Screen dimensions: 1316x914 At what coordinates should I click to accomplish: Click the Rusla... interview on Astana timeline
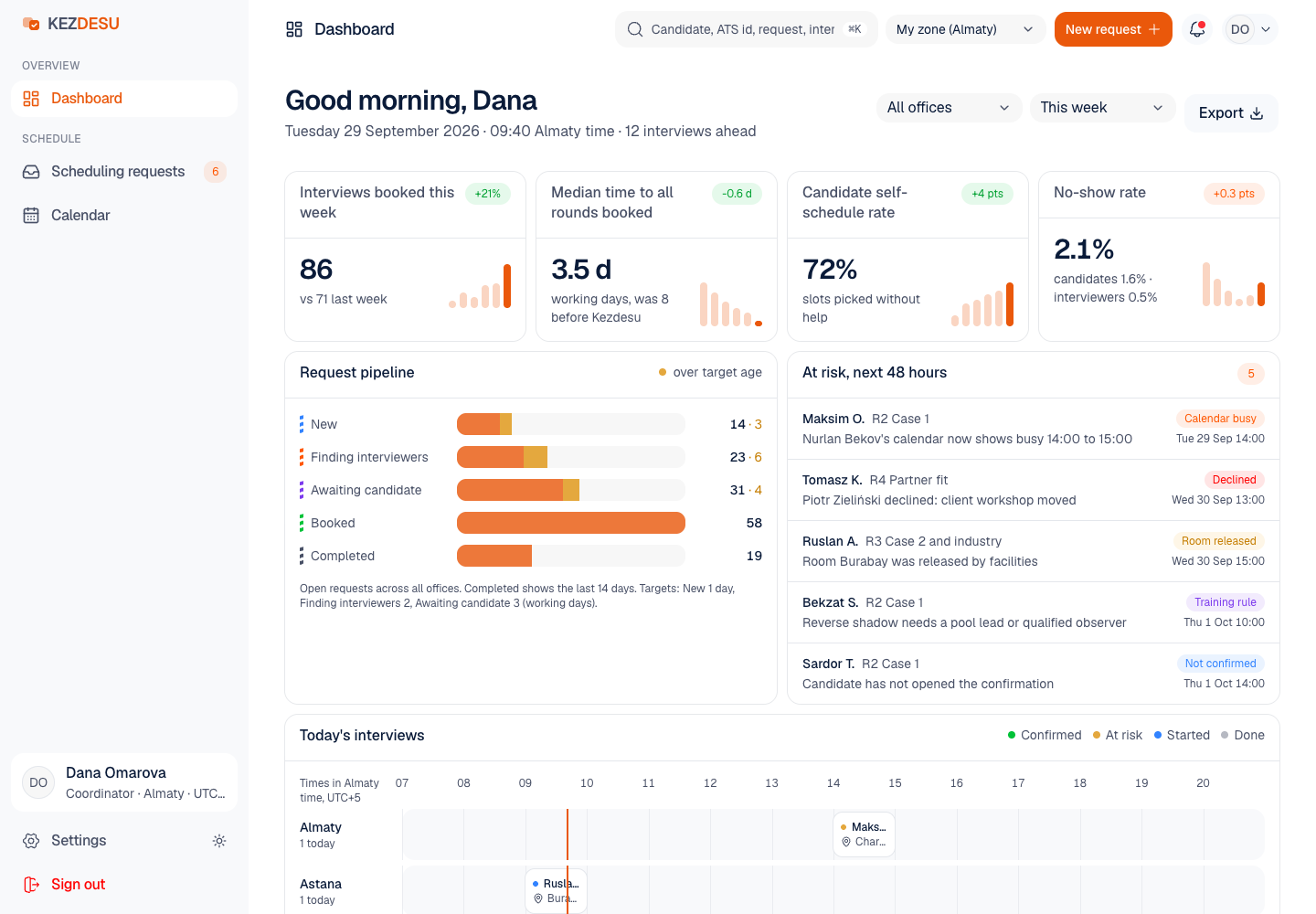coord(556,891)
